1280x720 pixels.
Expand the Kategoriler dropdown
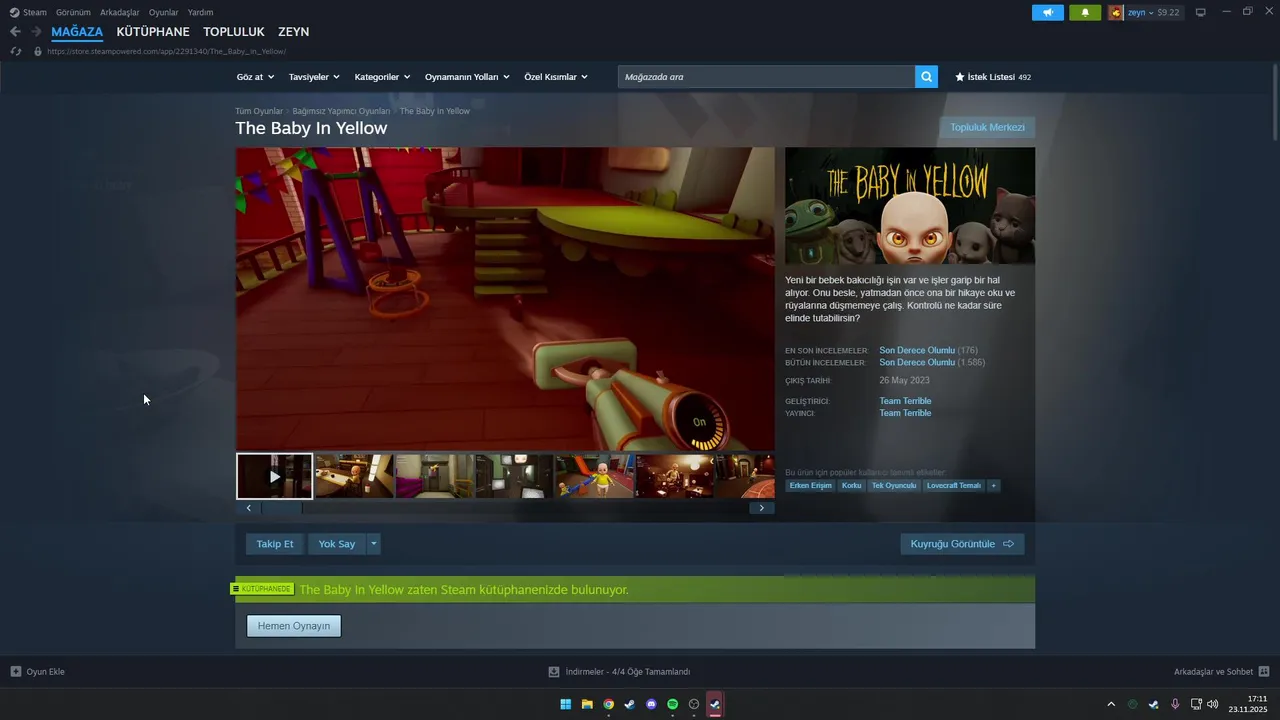[382, 77]
